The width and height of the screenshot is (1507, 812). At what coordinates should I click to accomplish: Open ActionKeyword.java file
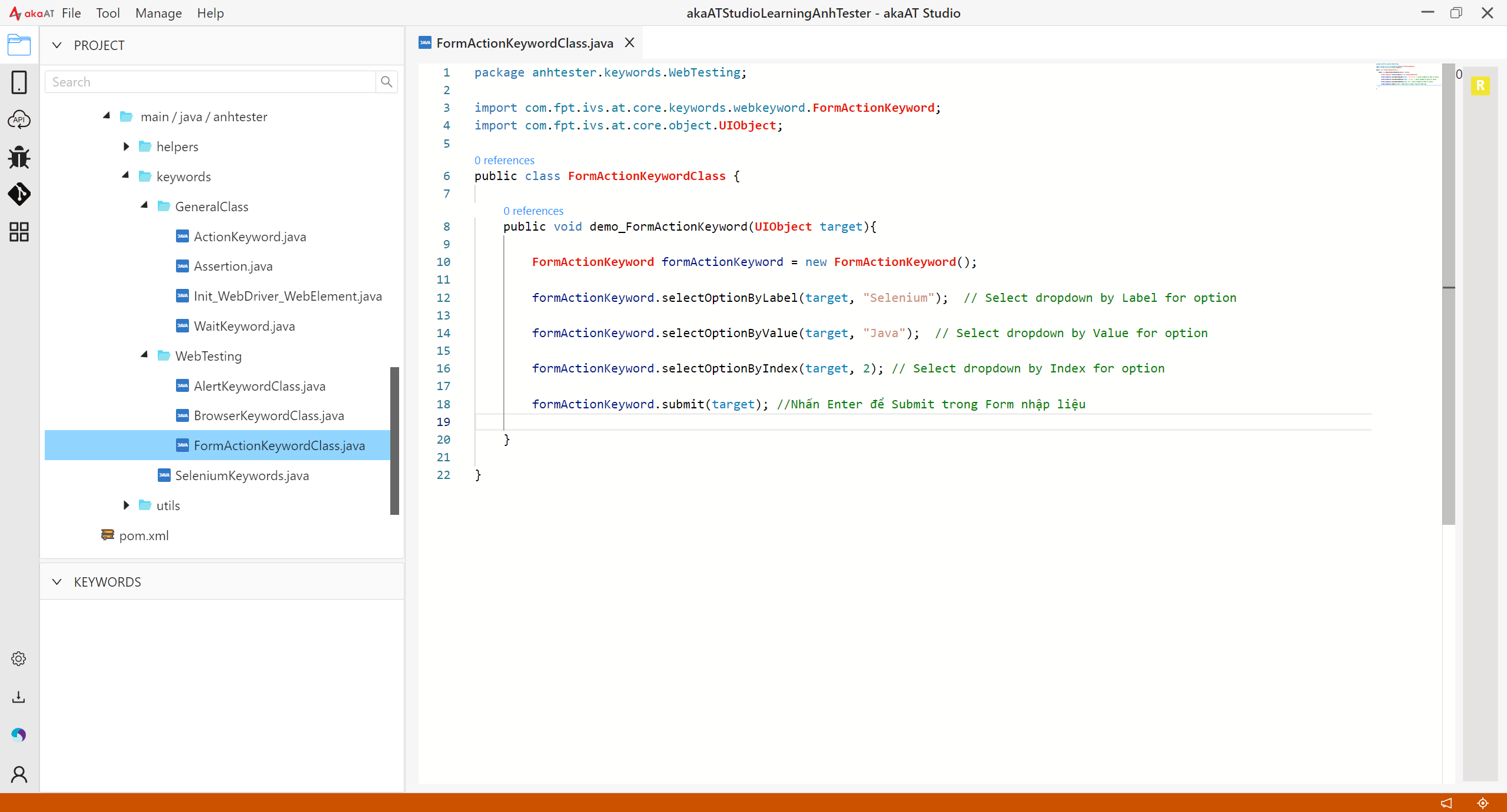pyautogui.click(x=250, y=237)
